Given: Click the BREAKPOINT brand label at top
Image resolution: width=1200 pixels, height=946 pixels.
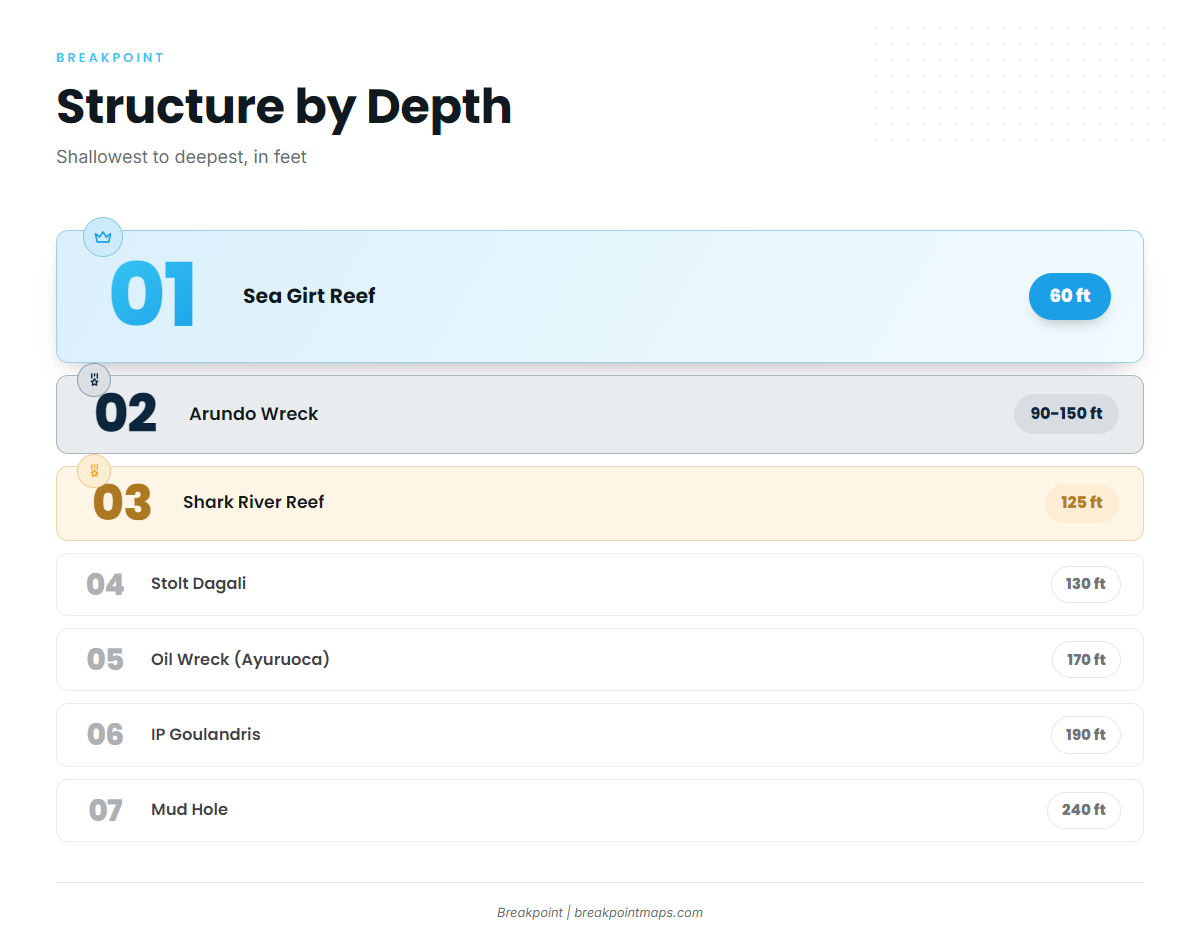Looking at the screenshot, I should click(111, 58).
